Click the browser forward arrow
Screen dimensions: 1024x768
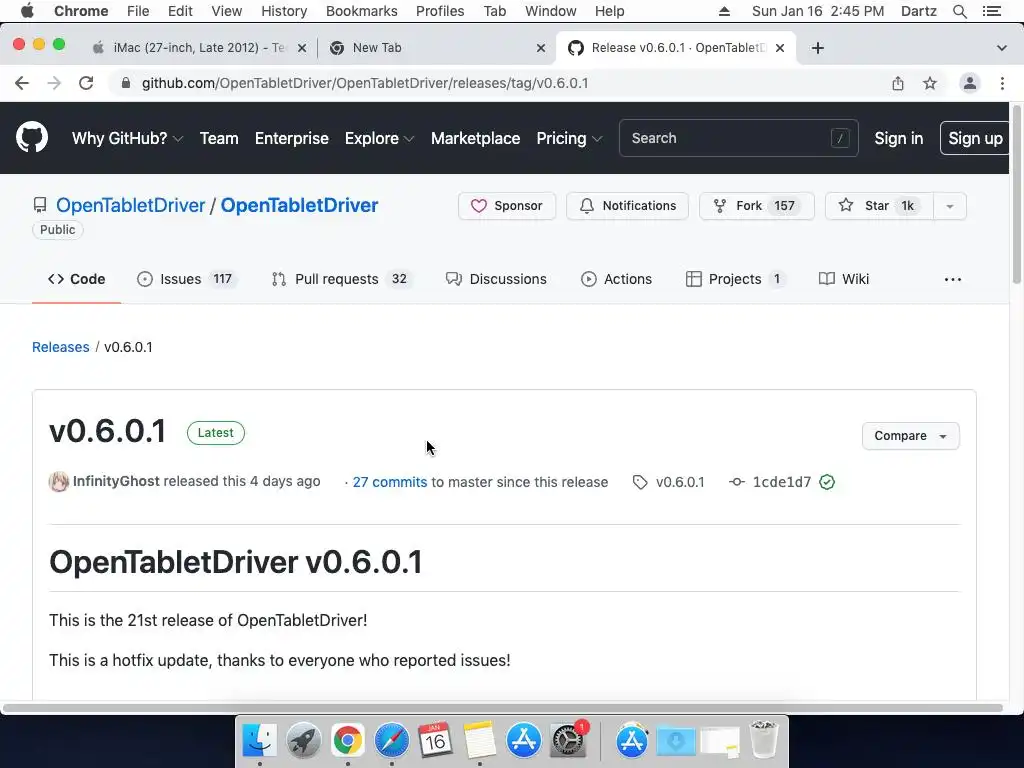[x=54, y=83]
